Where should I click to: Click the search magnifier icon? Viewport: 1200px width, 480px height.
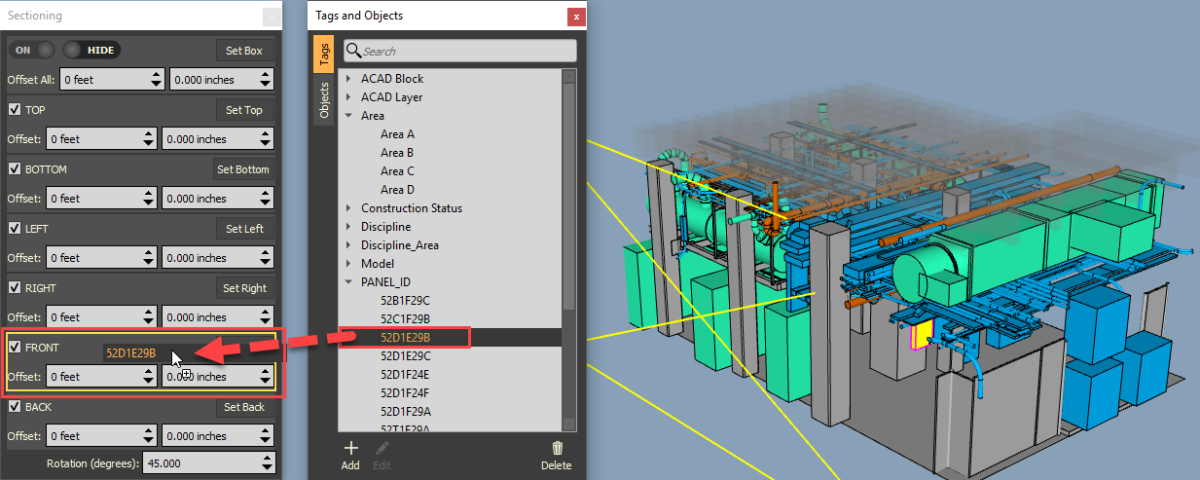tap(353, 51)
